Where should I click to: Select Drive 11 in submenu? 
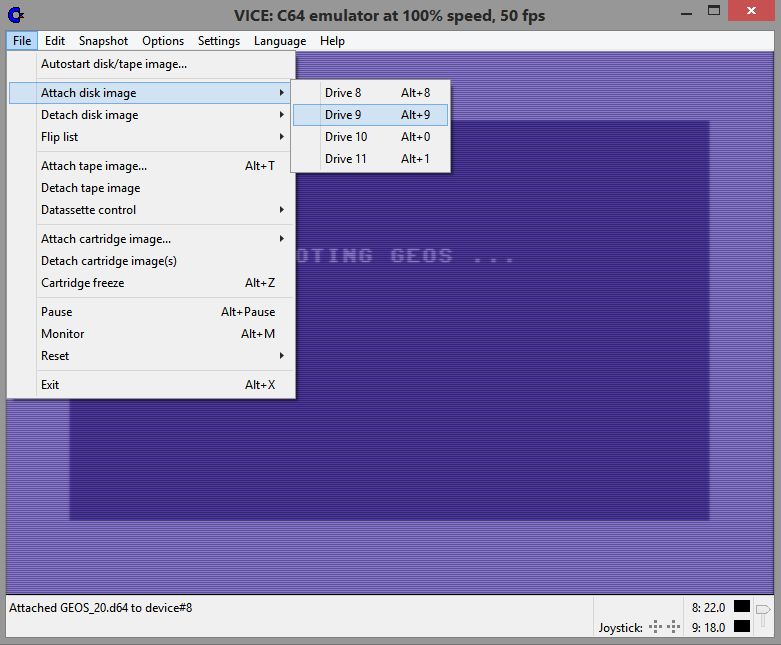(x=371, y=158)
